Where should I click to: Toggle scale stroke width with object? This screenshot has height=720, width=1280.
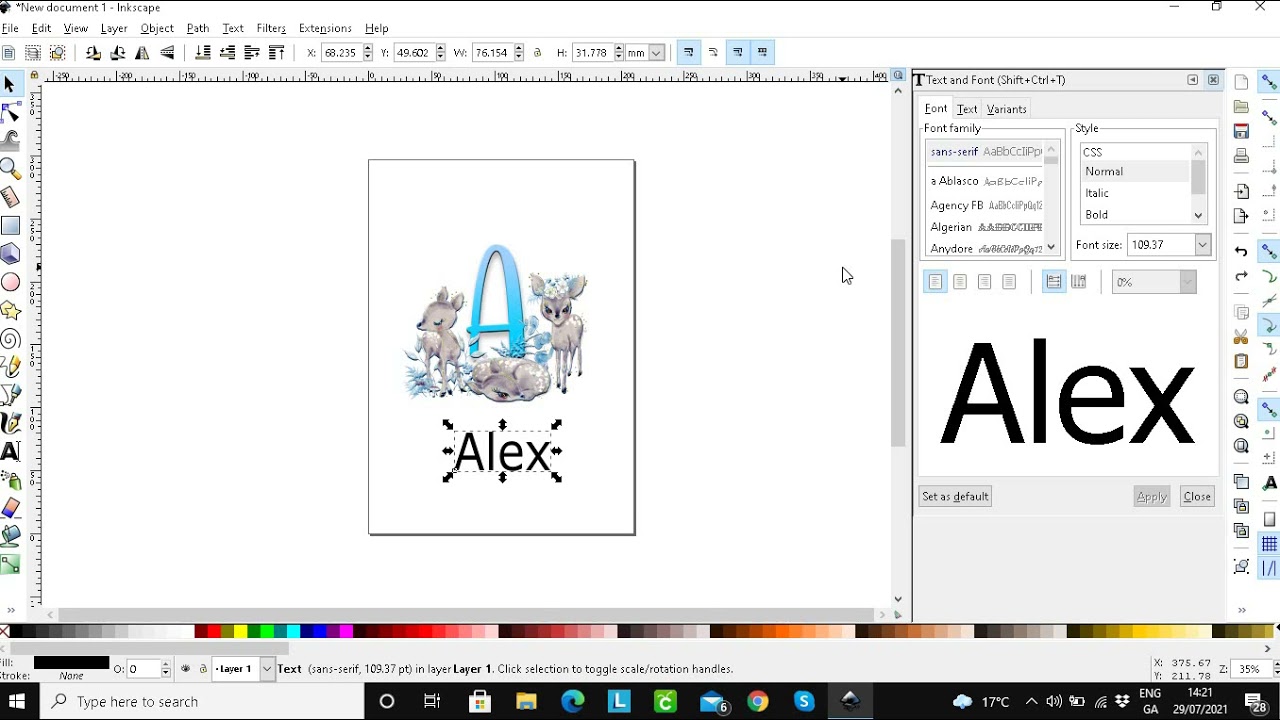click(x=688, y=53)
